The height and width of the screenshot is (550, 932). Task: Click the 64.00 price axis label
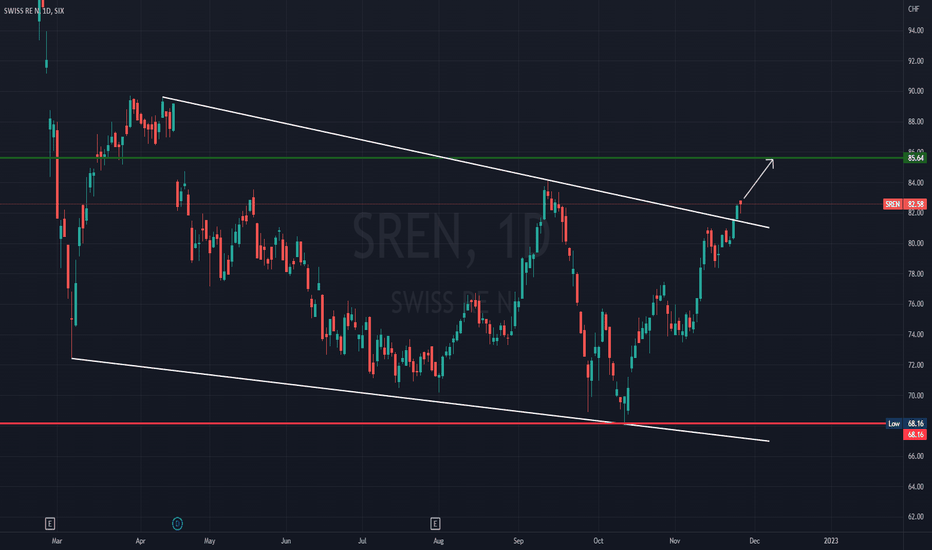point(915,486)
